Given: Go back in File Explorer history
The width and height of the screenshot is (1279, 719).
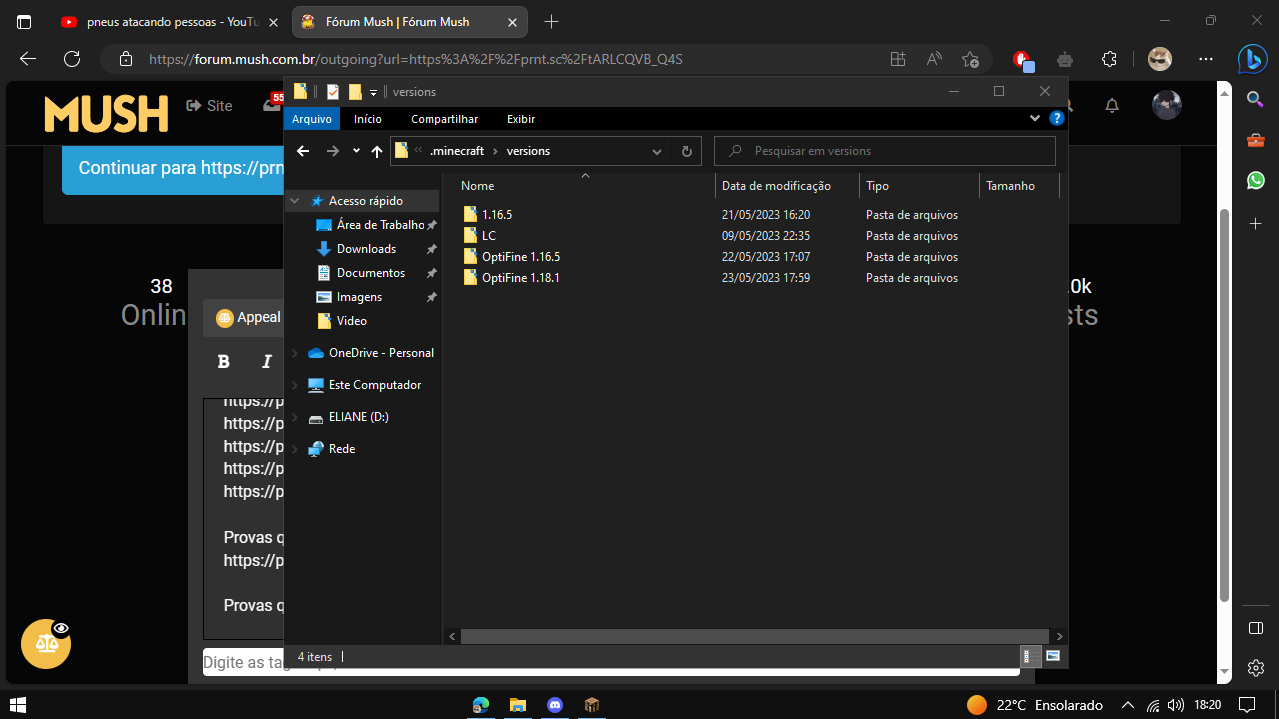Looking at the screenshot, I should tap(303, 151).
